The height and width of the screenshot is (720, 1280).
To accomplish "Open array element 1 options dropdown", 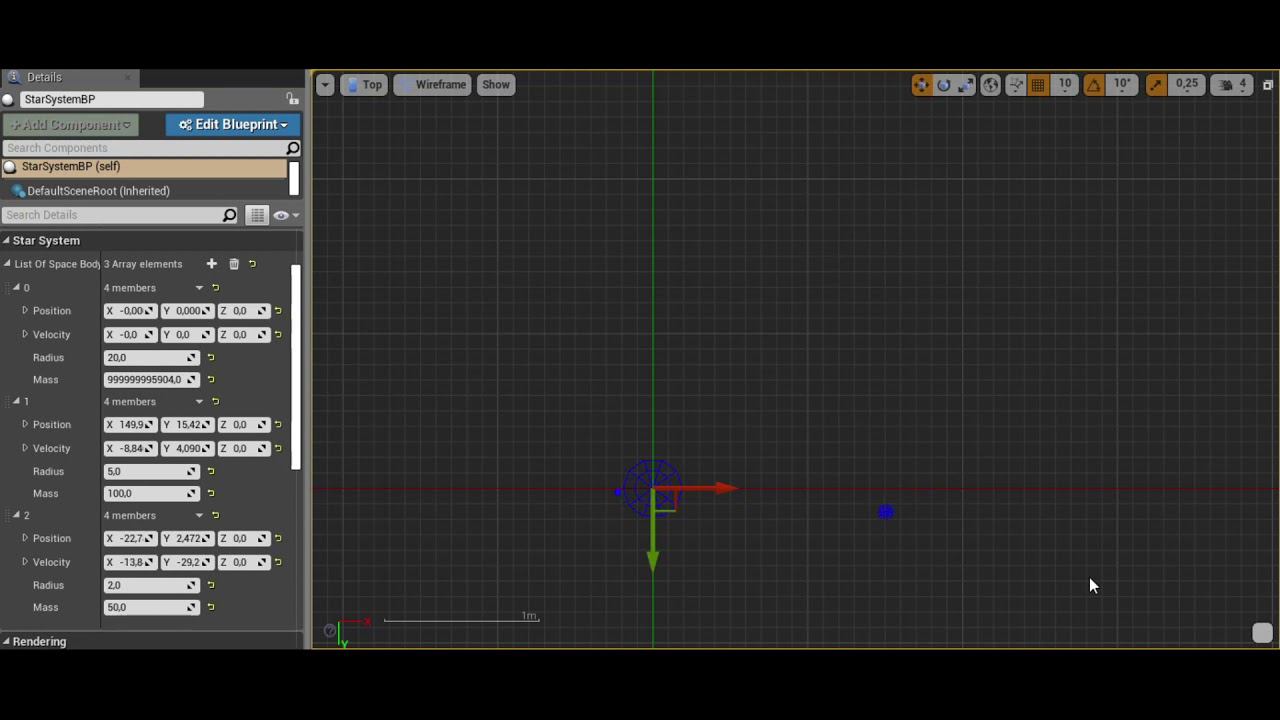I will pyautogui.click(x=199, y=402).
